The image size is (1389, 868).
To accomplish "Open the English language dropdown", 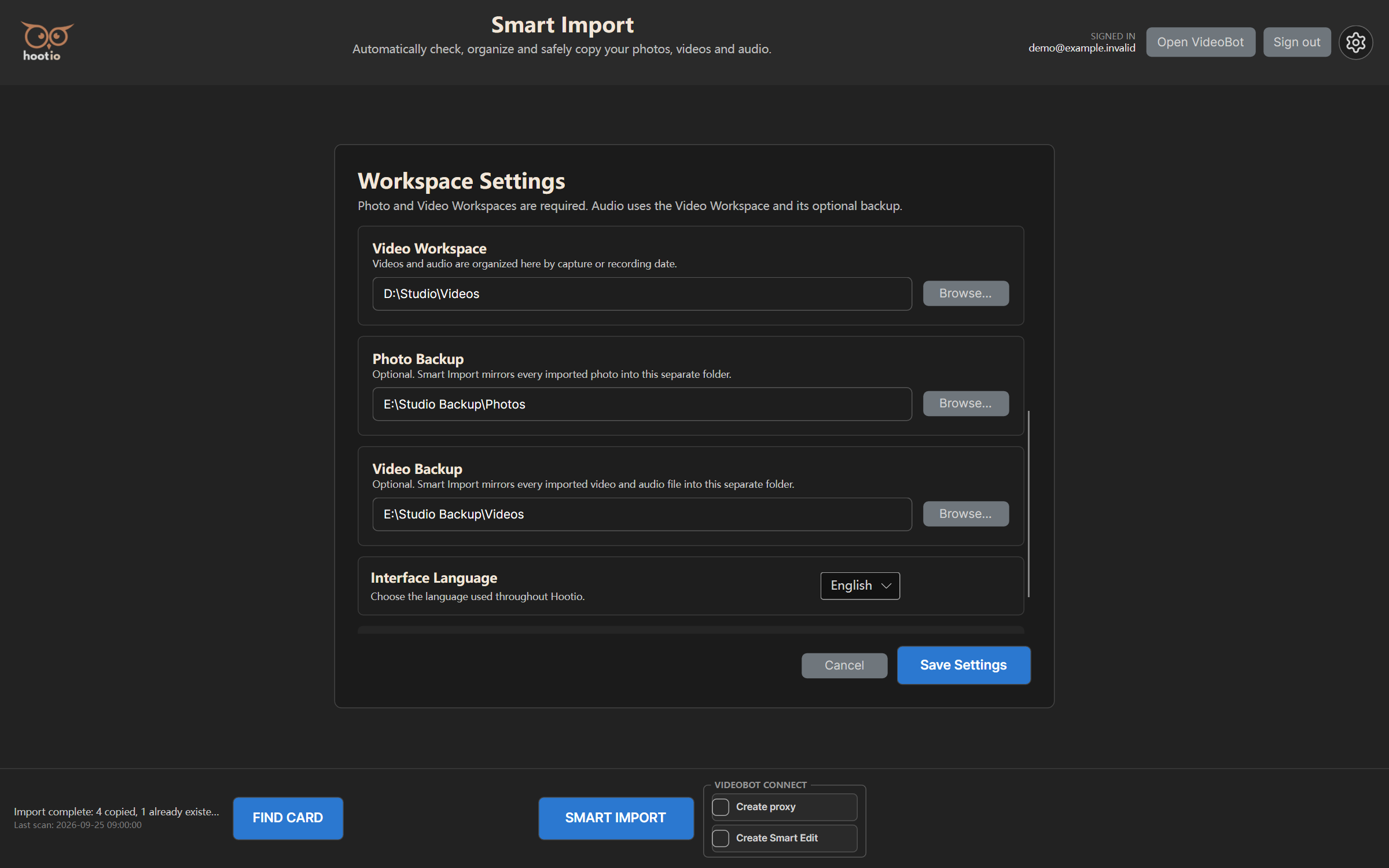I will 860,586.
